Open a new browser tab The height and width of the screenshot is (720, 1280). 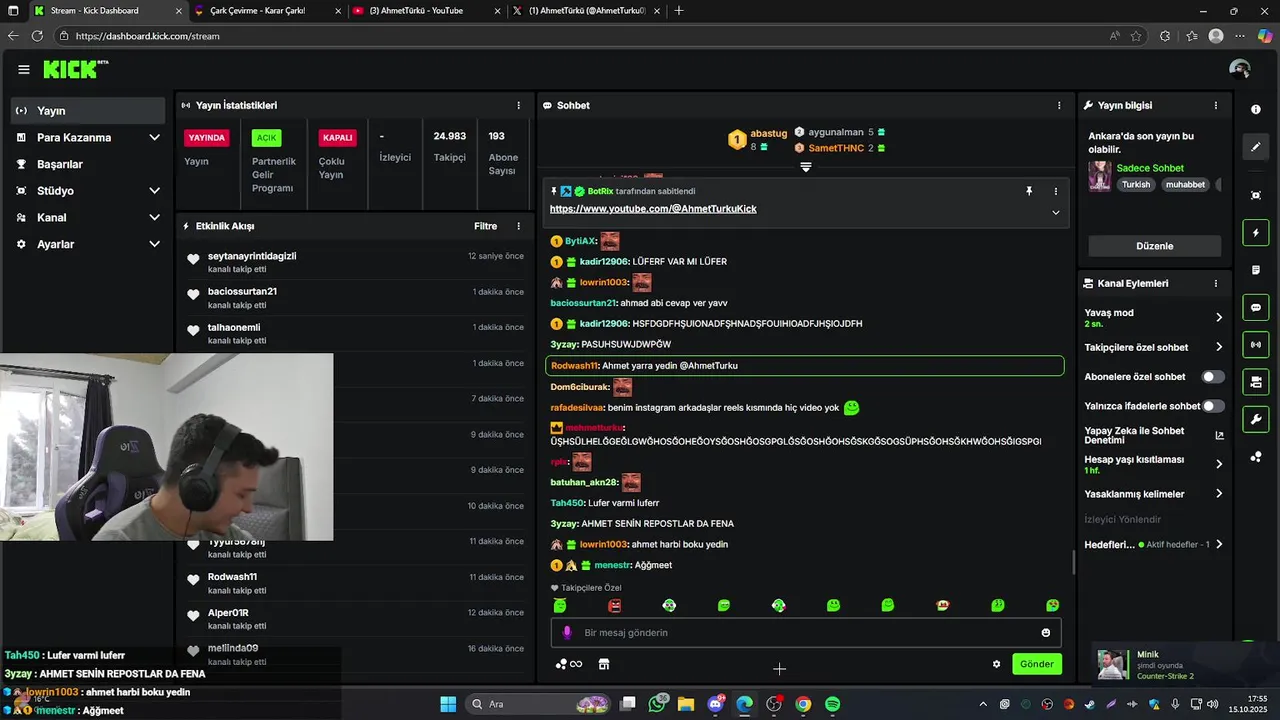pyautogui.click(x=680, y=11)
